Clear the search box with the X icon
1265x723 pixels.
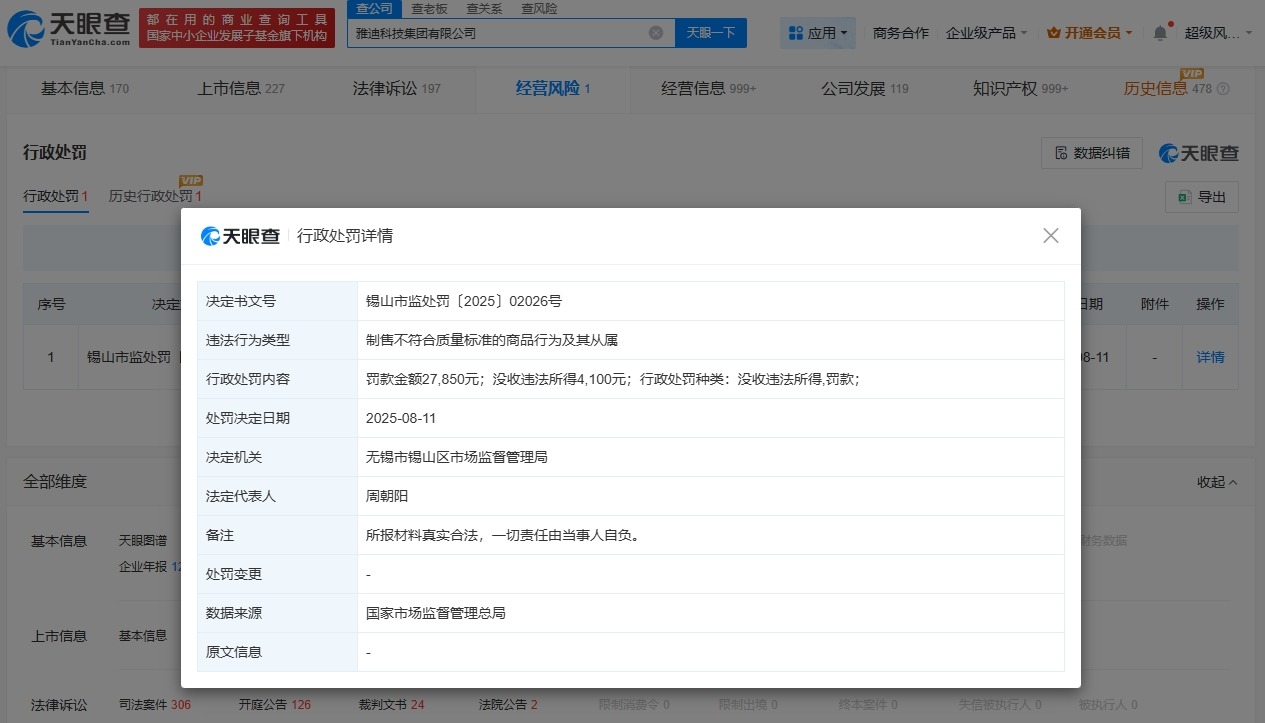[x=656, y=33]
